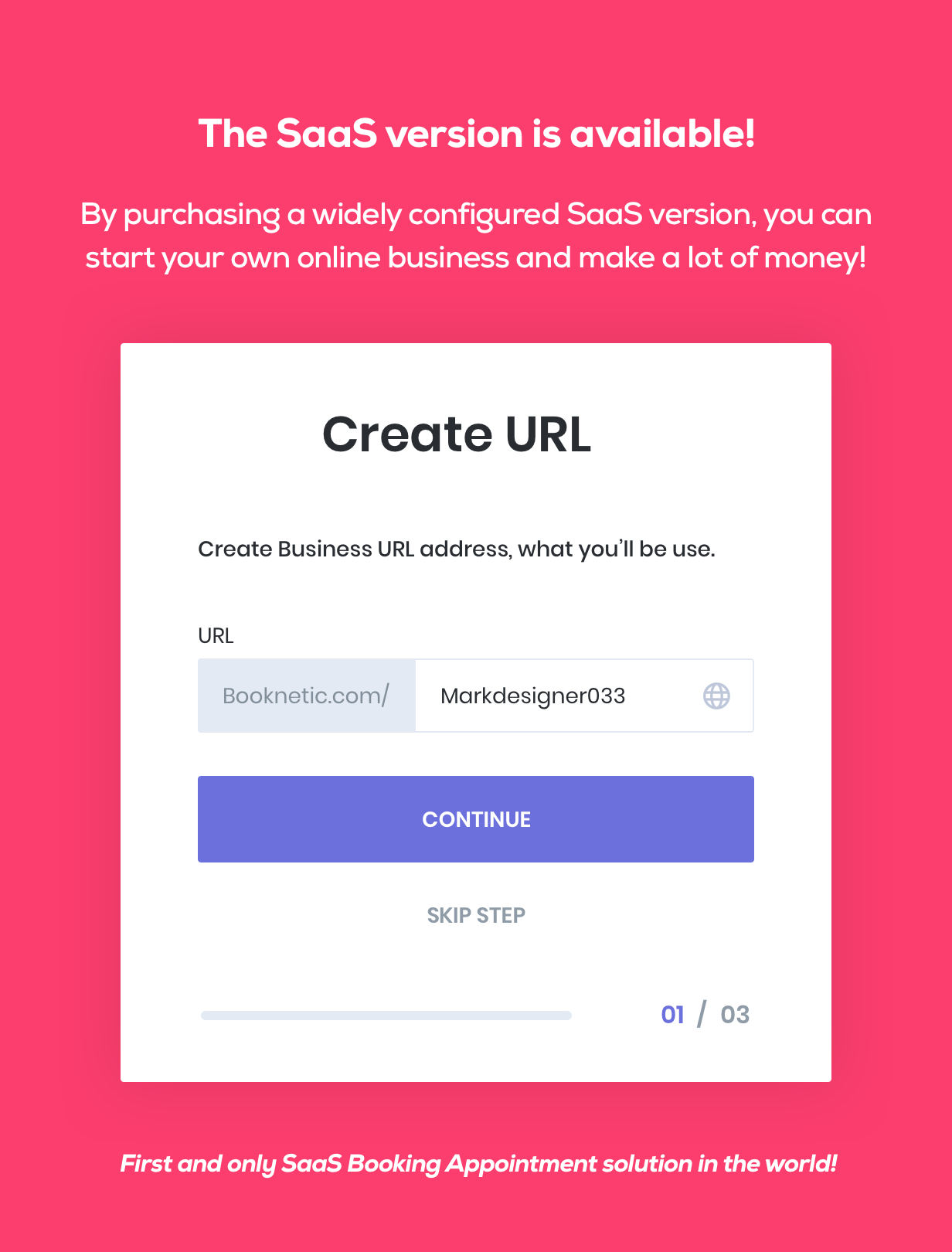Viewport: 952px width, 1252px height.
Task: Click the step progress bar
Action: tap(386, 1015)
